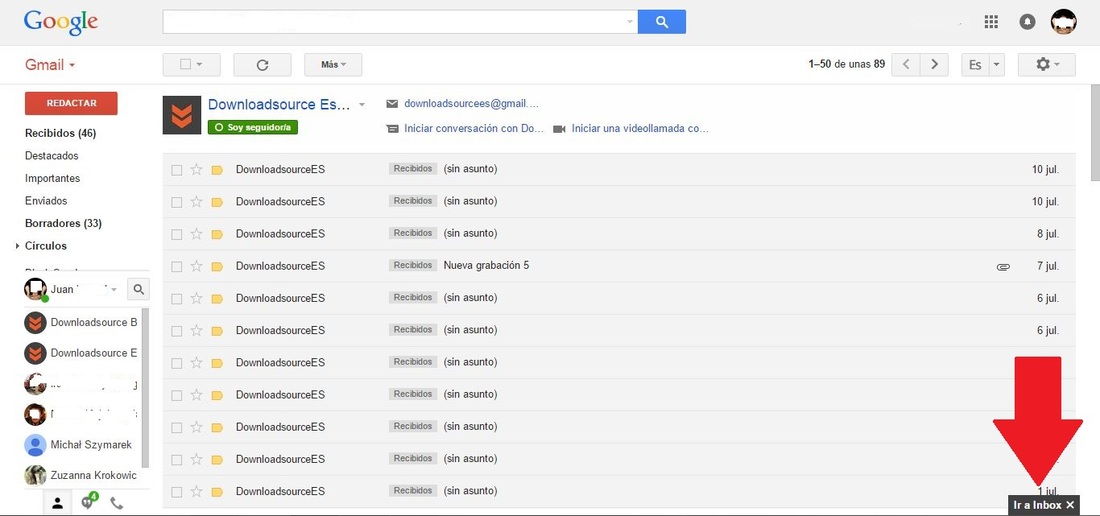The width and height of the screenshot is (1100, 516).
Task: Toggle the Es input tools button
Action: (975, 64)
